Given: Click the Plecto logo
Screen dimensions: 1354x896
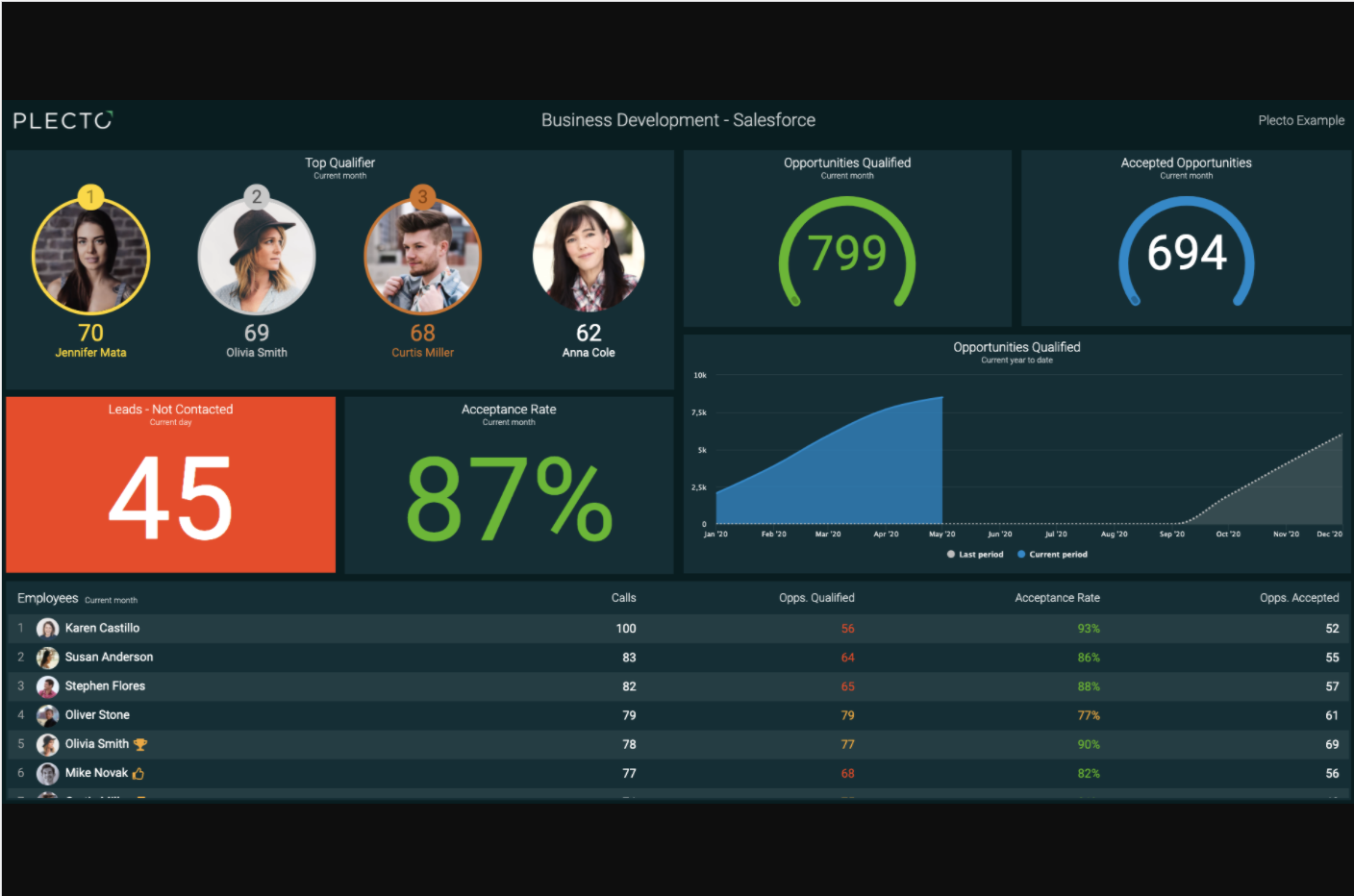Looking at the screenshot, I should tap(63, 120).
